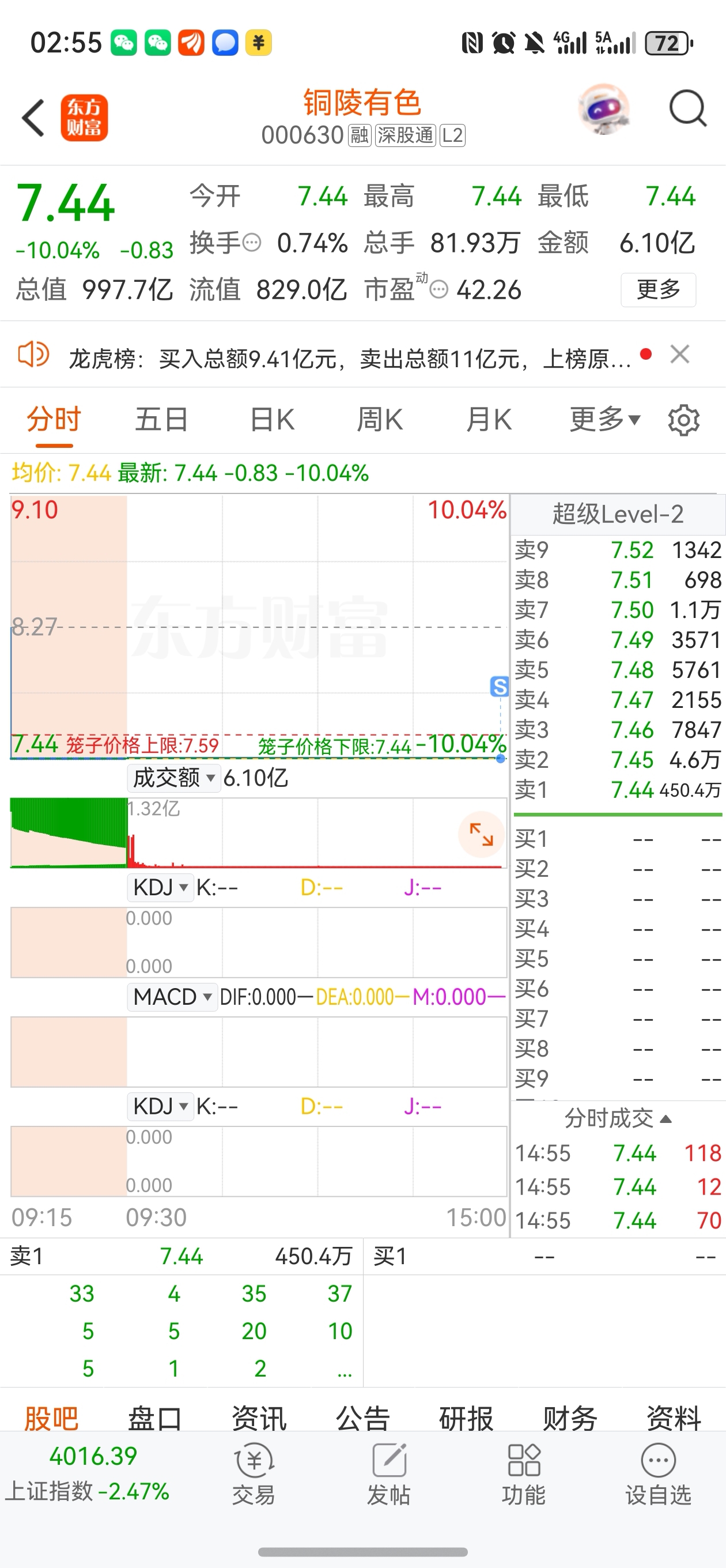Image resolution: width=726 pixels, height=1568 pixels.
Task: Switch to the 盘口 tab
Action: click(155, 1418)
